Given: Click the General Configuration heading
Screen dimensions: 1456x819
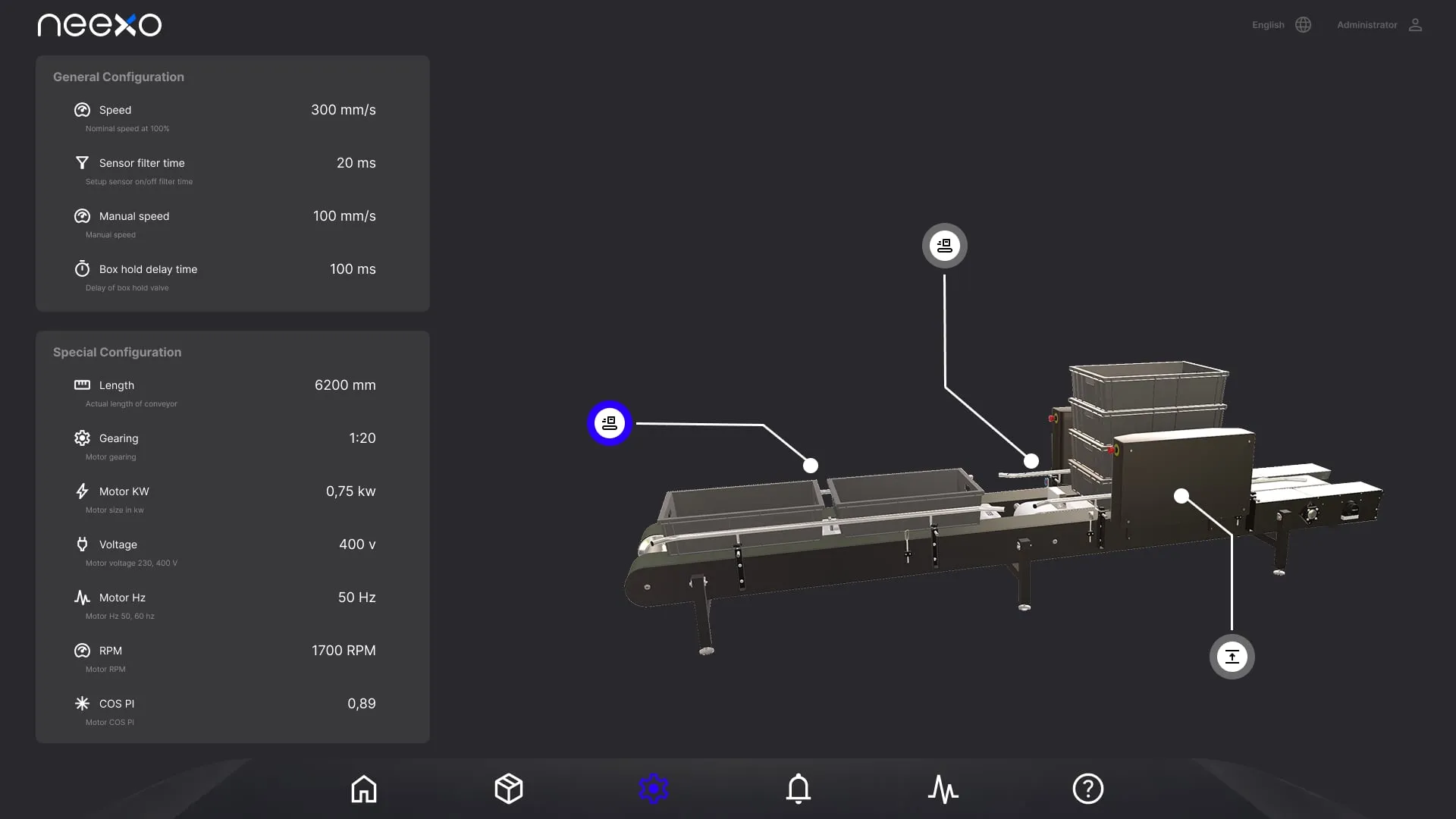Looking at the screenshot, I should click(118, 77).
